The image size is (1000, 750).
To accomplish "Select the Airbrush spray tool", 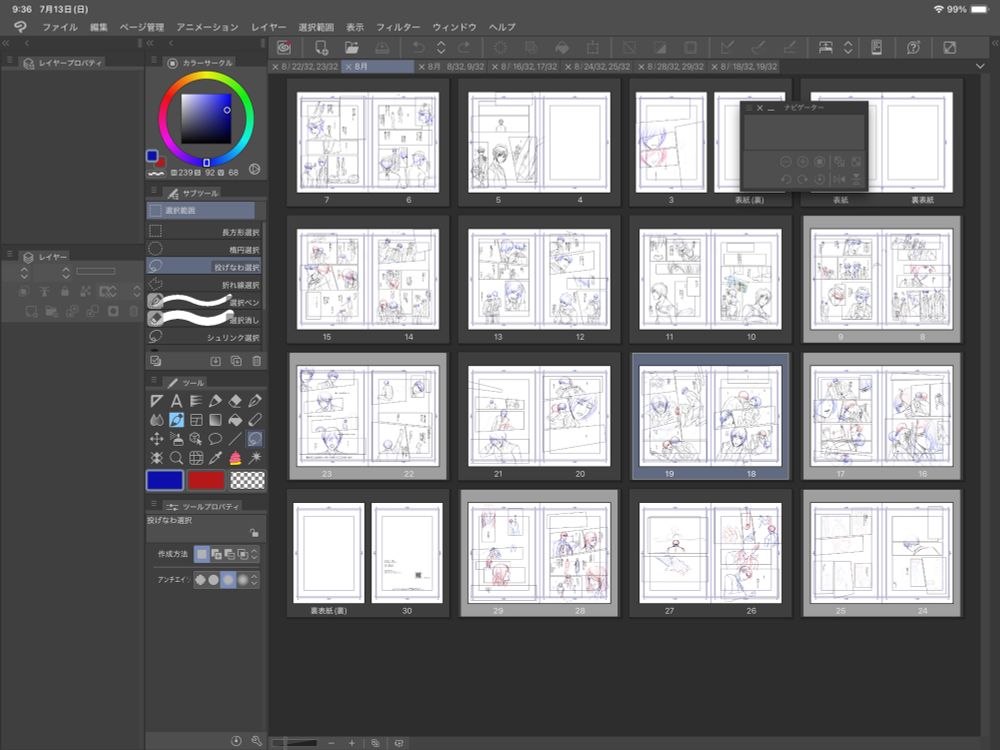I will [x=176, y=439].
